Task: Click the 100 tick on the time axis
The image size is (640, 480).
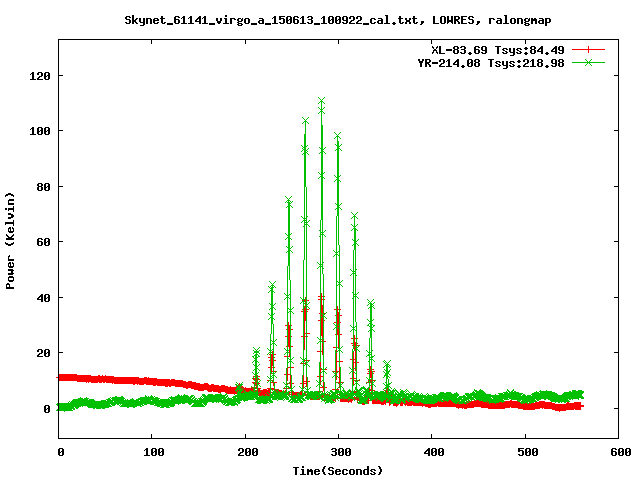Action: tap(152, 452)
